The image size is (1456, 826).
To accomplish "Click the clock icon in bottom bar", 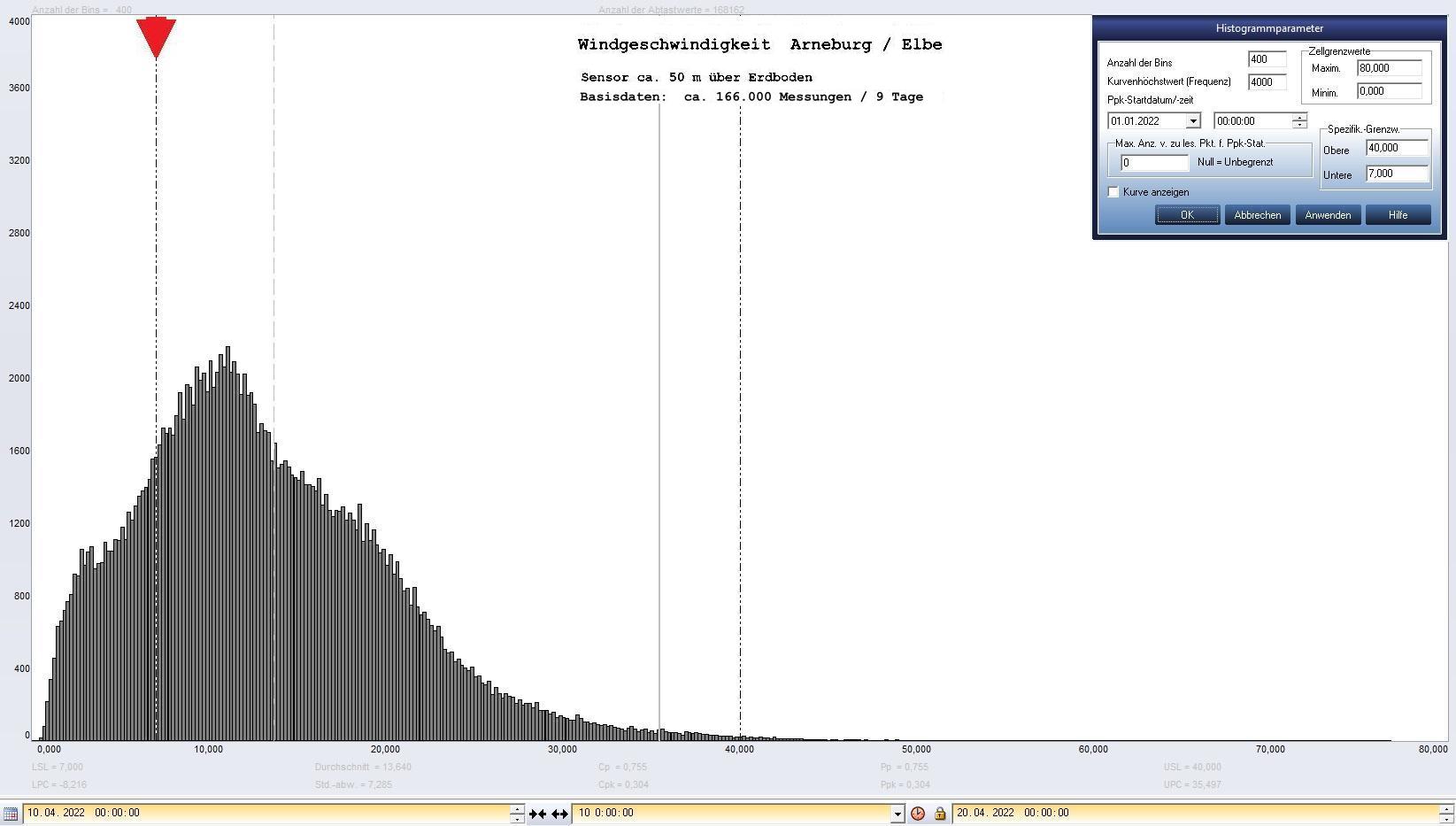I will click(x=918, y=814).
